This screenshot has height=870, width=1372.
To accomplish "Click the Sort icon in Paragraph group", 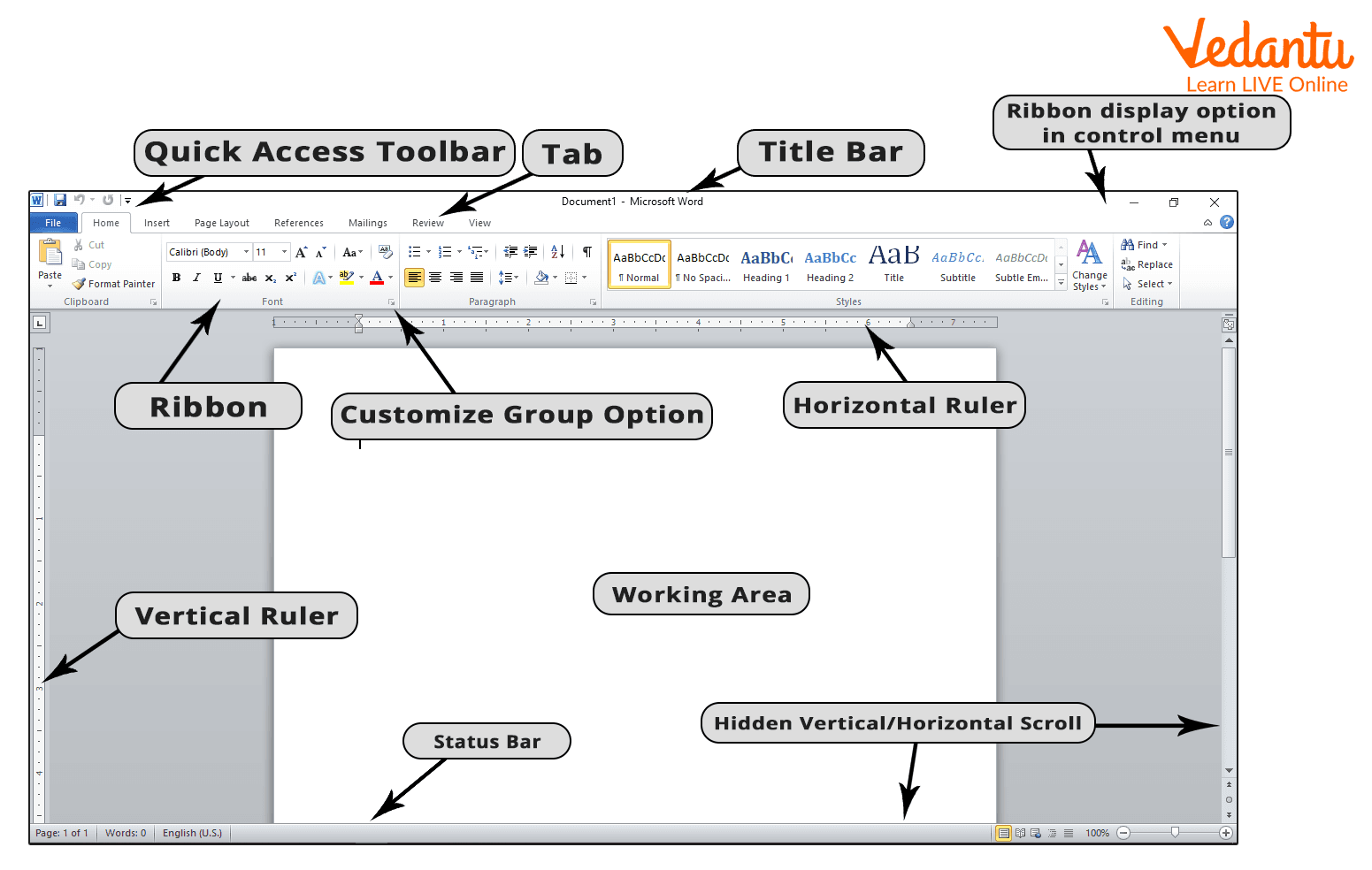I will [x=557, y=252].
